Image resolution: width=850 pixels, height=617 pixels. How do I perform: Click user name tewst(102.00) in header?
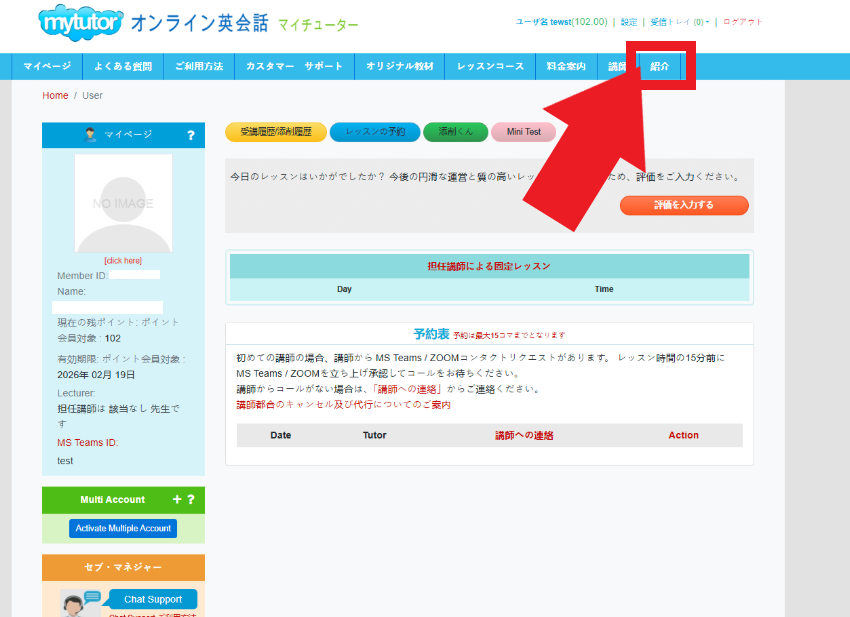pyautogui.click(x=562, y=22)
